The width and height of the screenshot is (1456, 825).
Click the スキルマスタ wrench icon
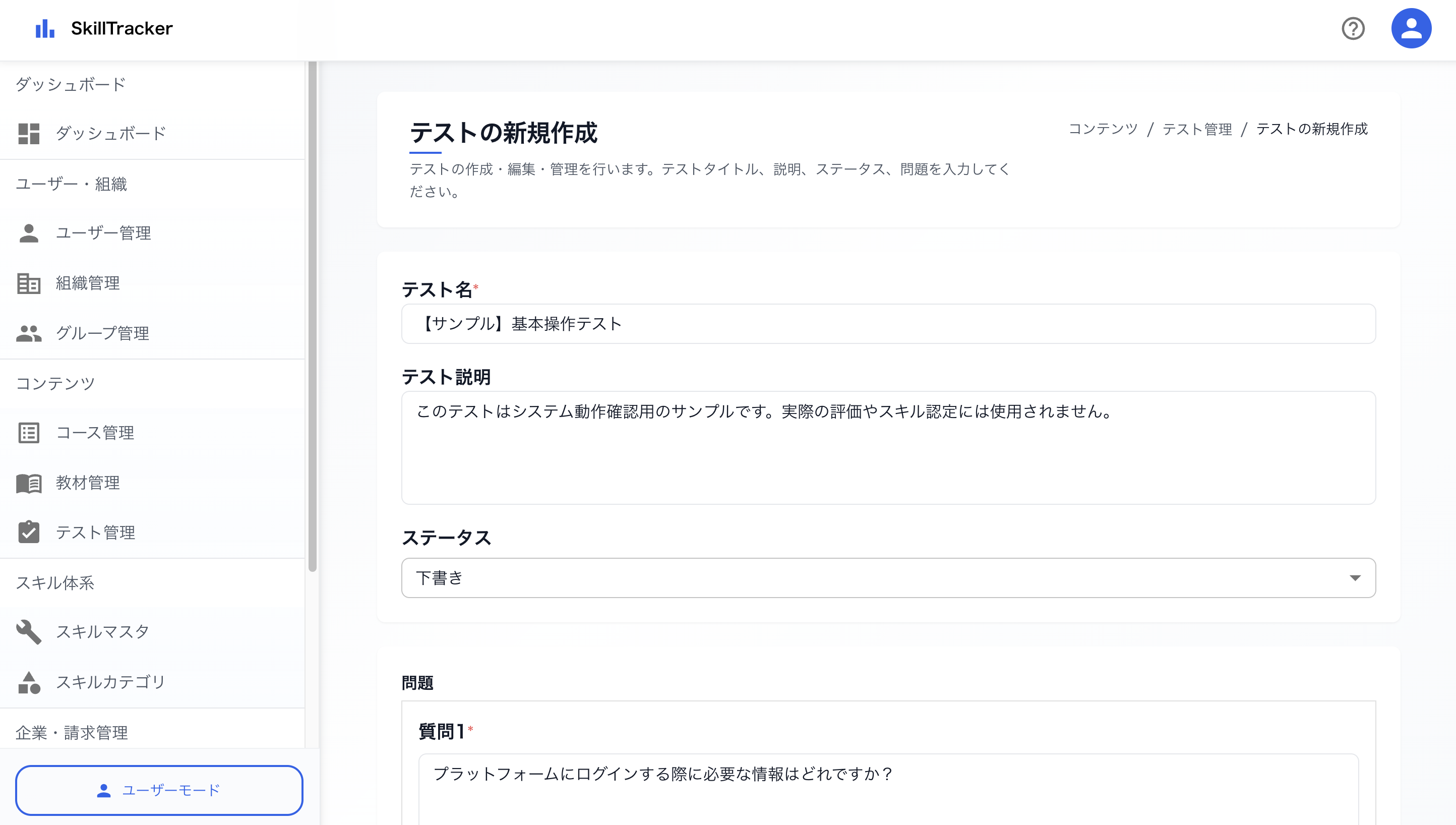pyautogui.click(x=28, y=632)
